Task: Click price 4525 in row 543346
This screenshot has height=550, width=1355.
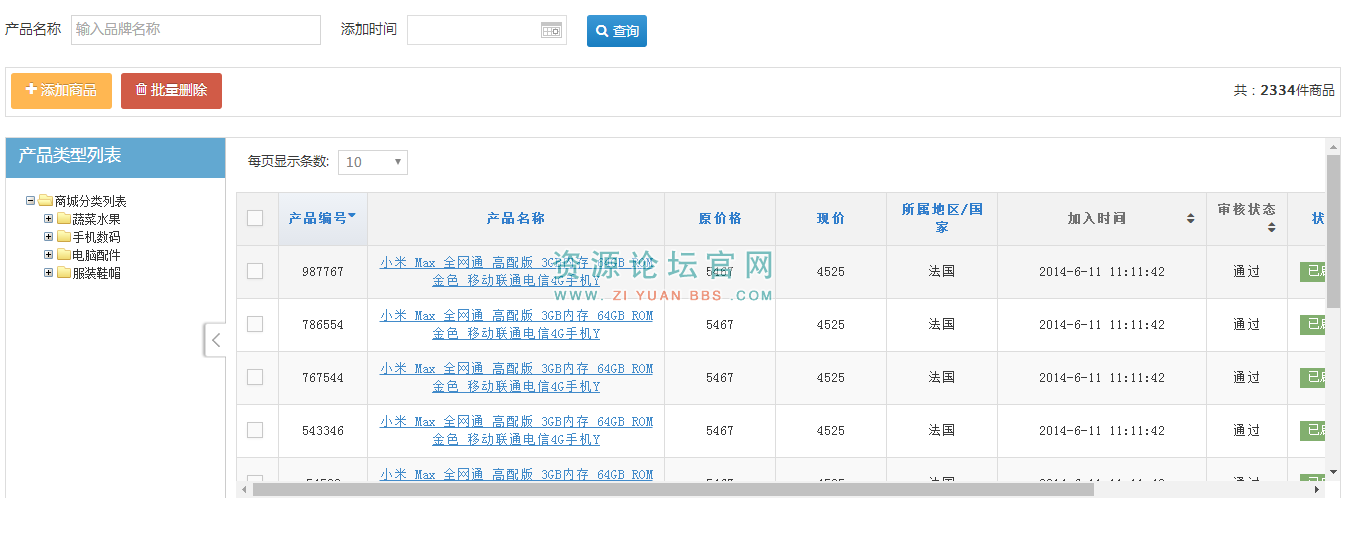Action: (x=830, y=431)
